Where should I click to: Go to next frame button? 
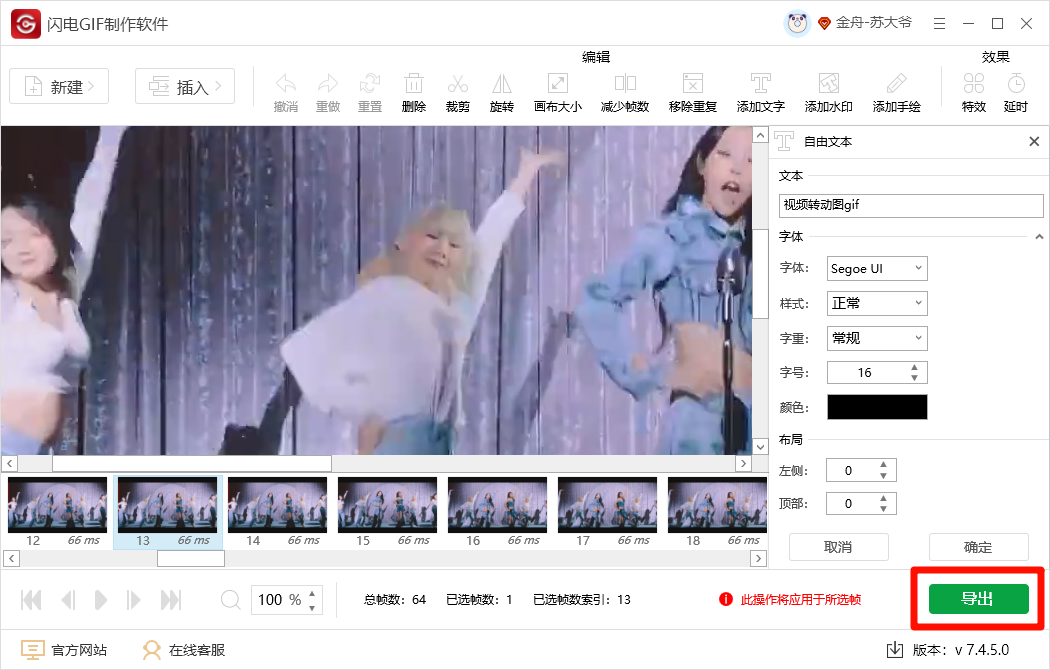click(133, 600)
